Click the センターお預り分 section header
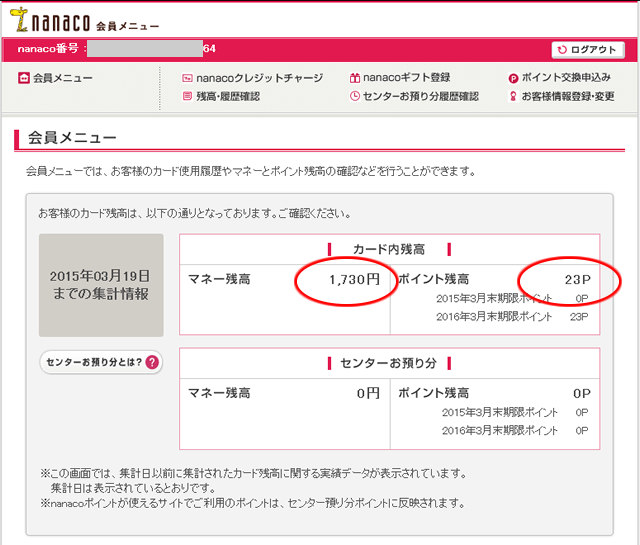The width and height of the screenshot is (640, 545). pyautogui.click(x=389, y=363)
